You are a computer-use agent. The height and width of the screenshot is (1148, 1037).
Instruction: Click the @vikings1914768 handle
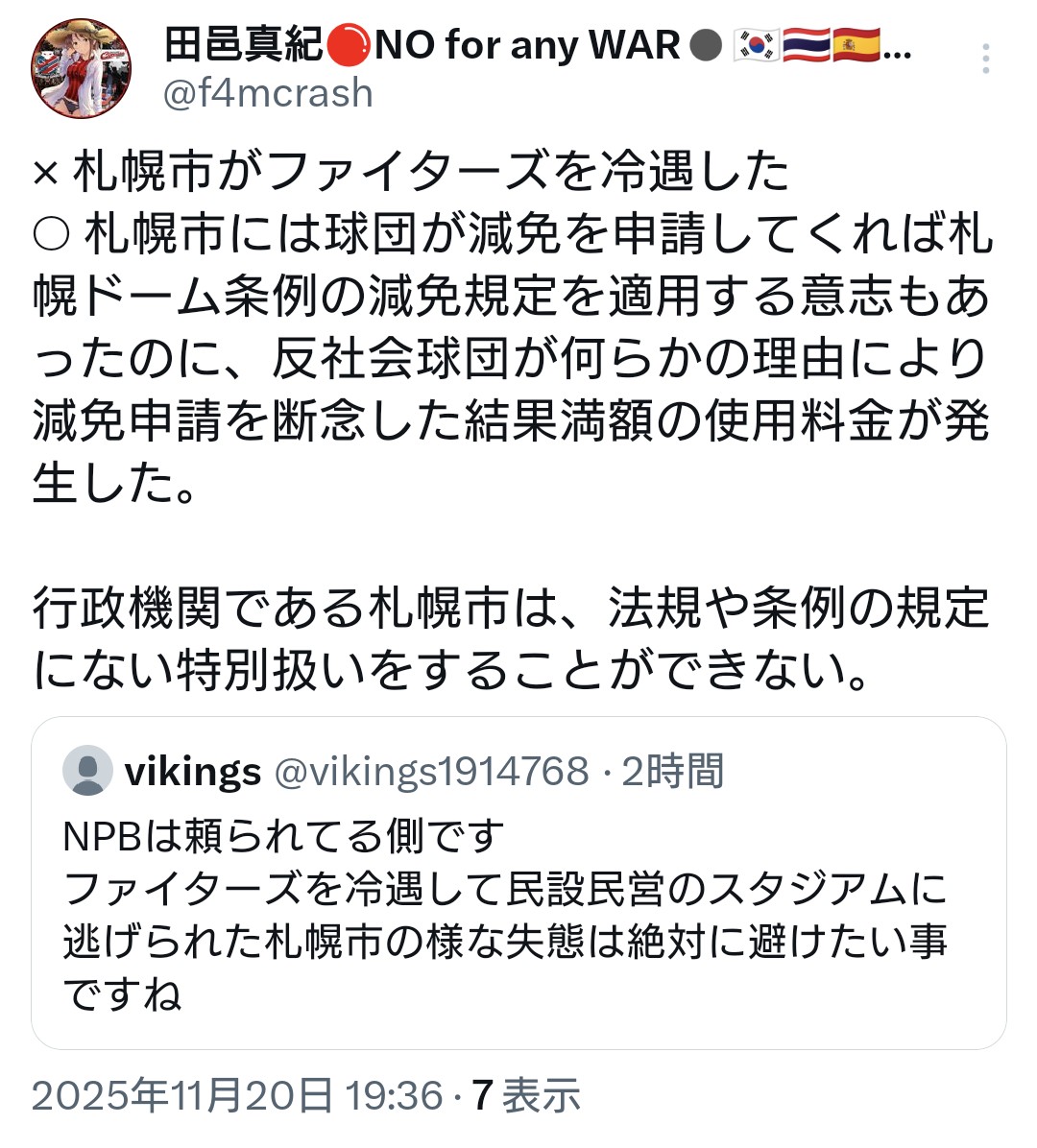click(432, 771)
